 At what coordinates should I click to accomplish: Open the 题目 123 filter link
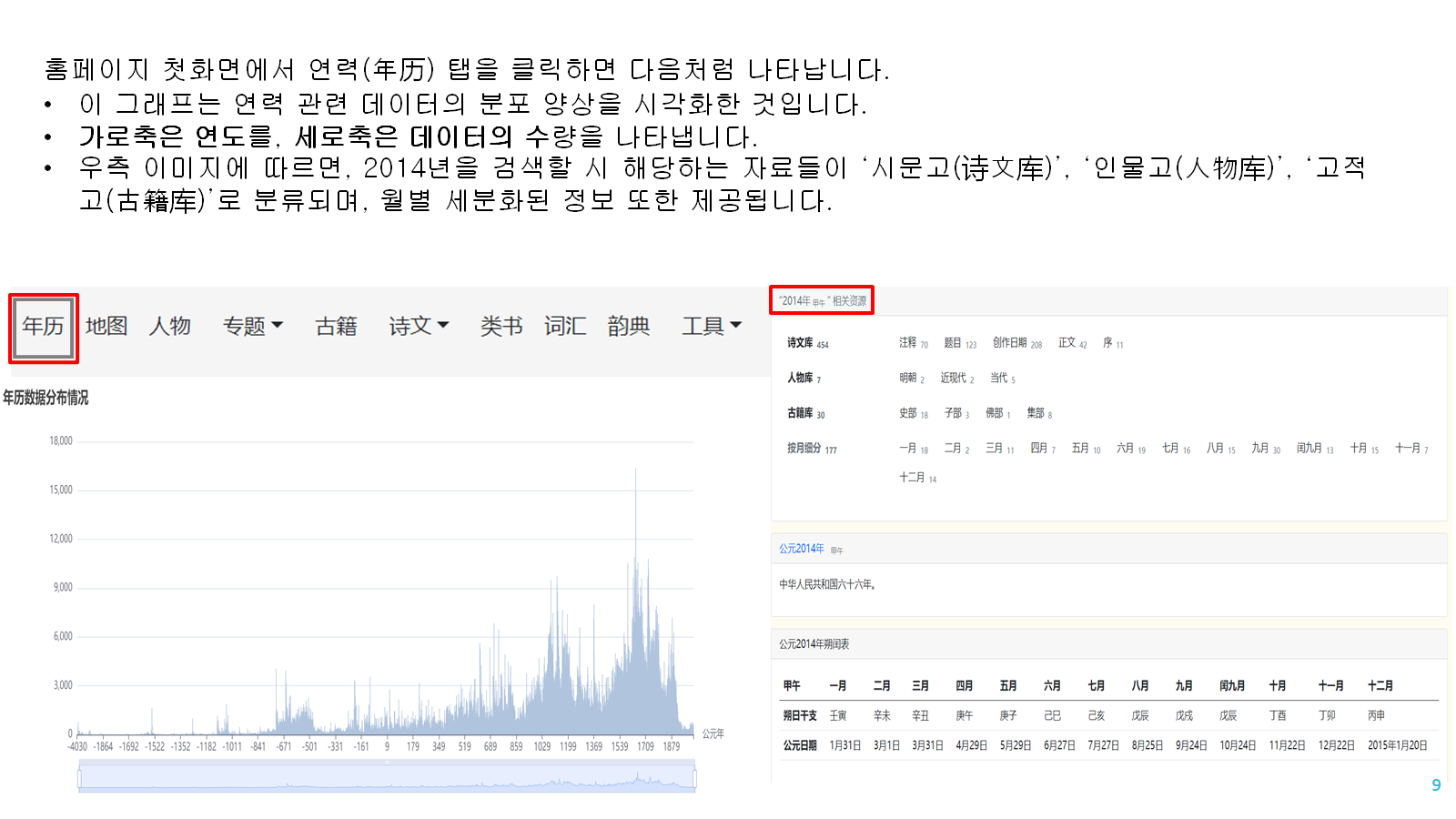[x=959, y=343]
